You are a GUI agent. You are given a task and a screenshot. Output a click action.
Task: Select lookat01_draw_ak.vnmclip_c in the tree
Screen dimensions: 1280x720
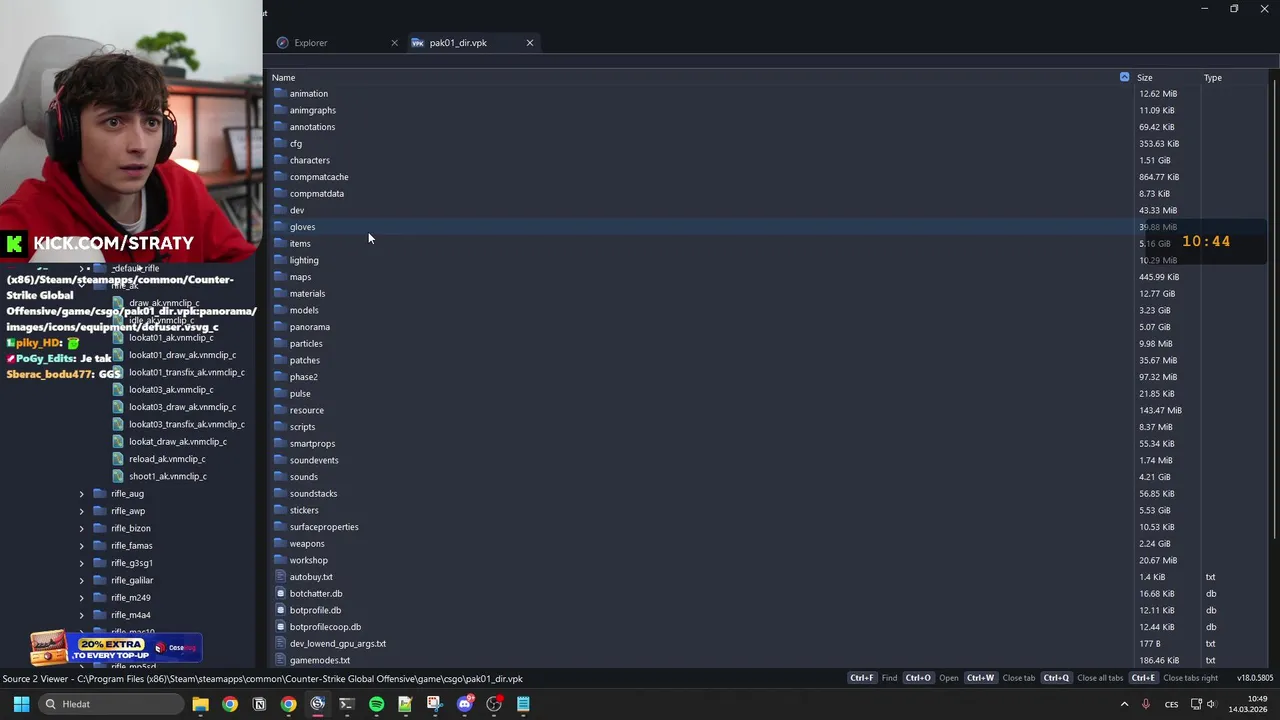[182, 355]
